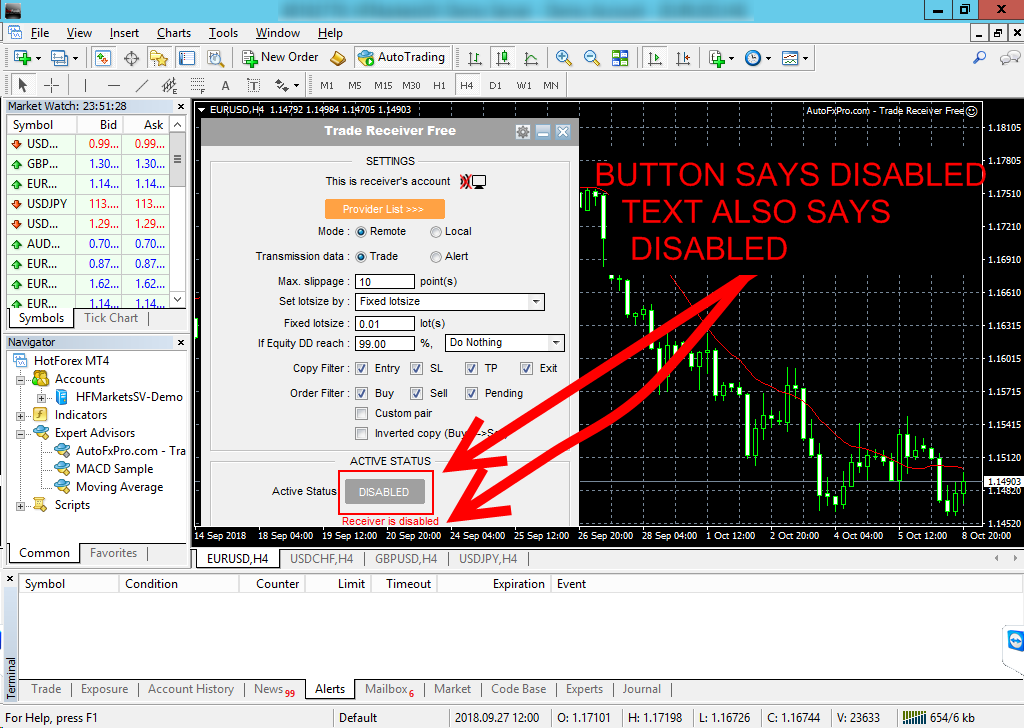Select the Trendline tool

(142, 85)
